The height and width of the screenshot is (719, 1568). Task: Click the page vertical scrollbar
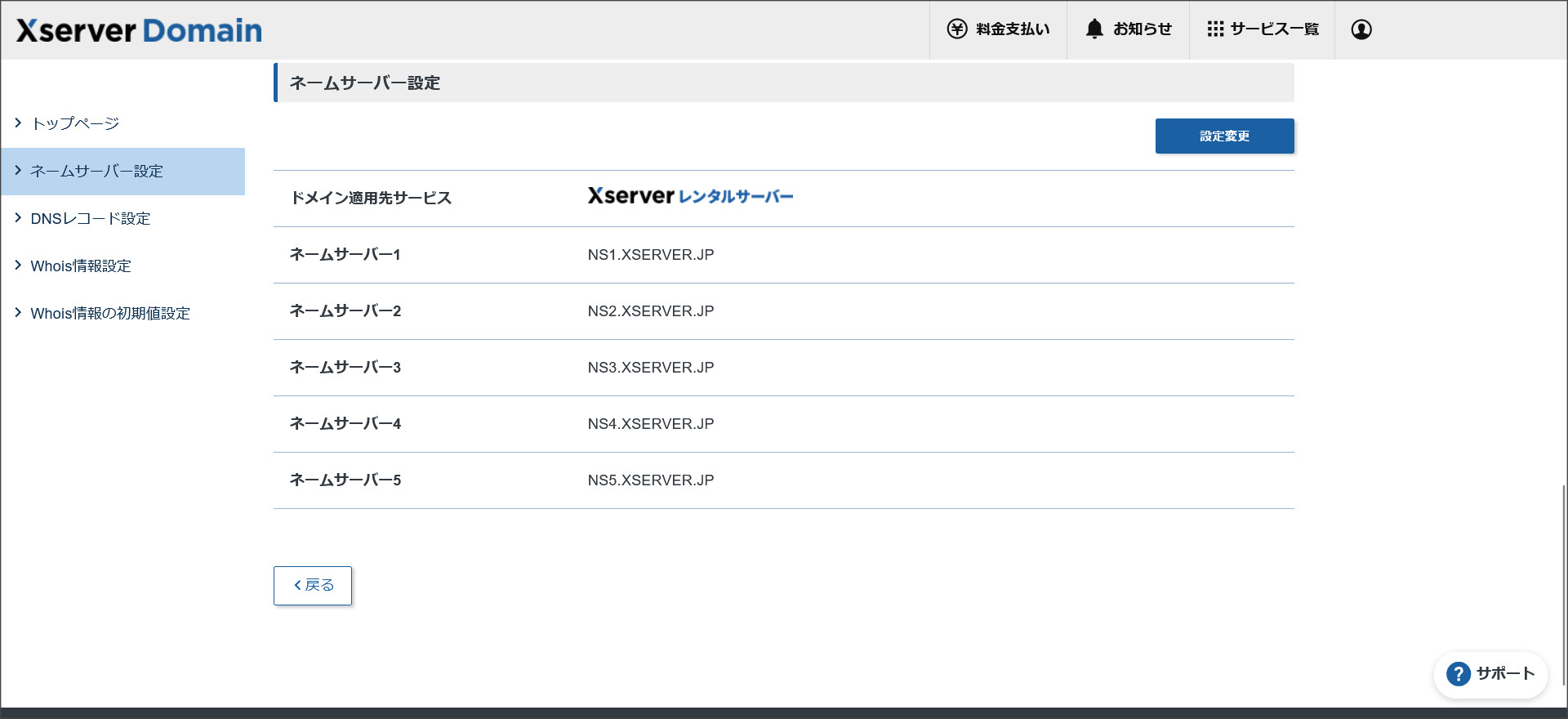click(x=1563, y=584)
